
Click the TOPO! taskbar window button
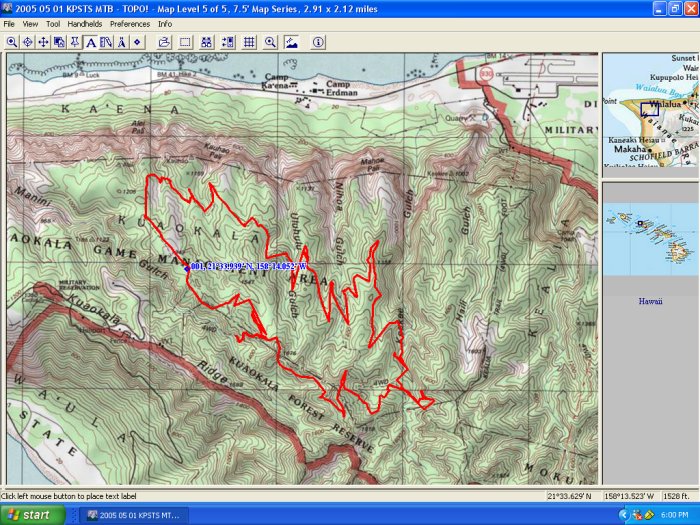click(x=134, y=515)
